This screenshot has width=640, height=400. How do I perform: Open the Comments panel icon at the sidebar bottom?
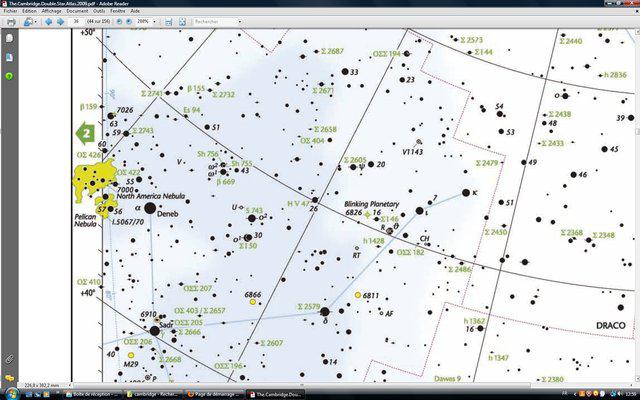pyautogui.click(x=9, y=378)
